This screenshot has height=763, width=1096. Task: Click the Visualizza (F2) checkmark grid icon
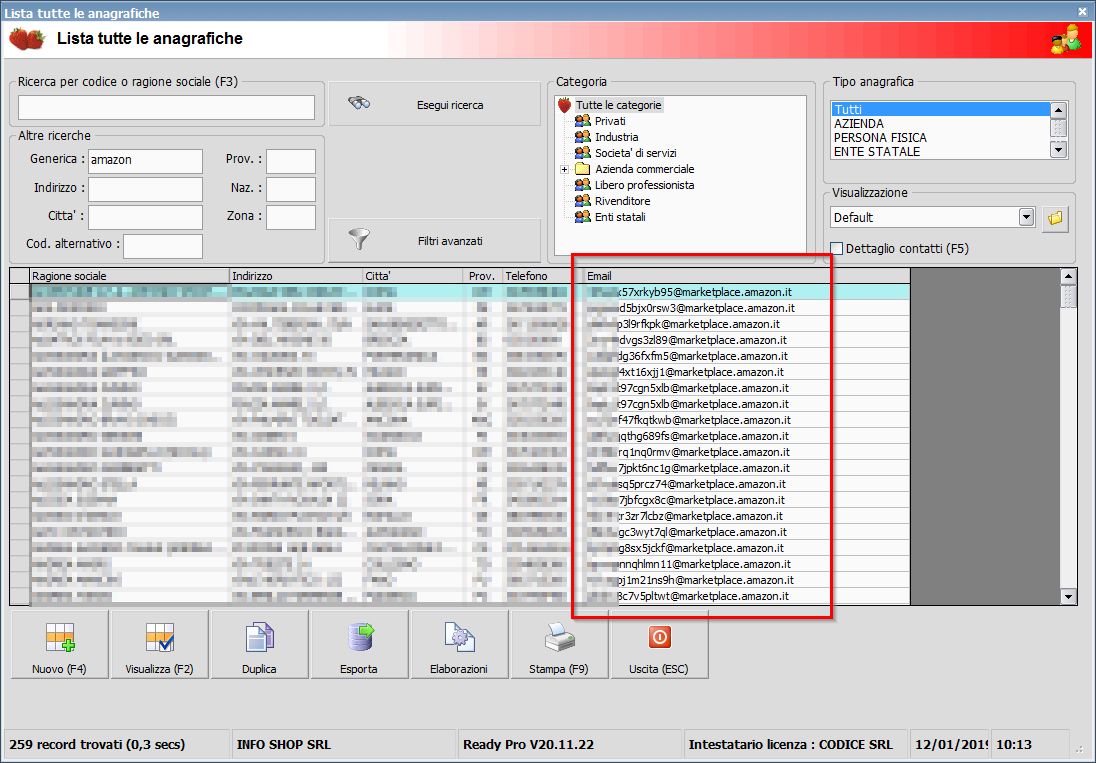click(x=160, y=637)
